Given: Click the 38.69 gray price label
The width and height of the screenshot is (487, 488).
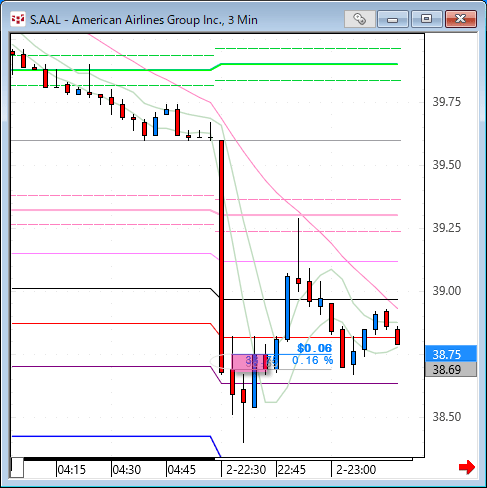Looking at the screenshot, I should pos(451,369).
